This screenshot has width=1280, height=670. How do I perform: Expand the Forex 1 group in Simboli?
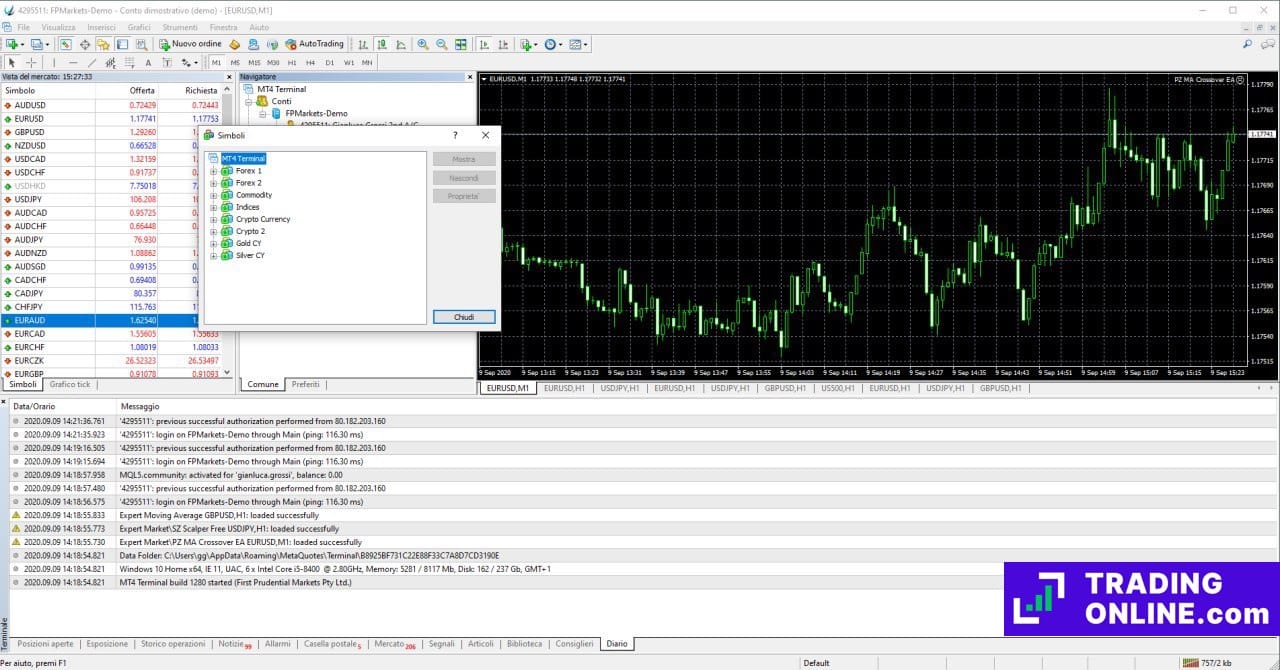[213, 171]
